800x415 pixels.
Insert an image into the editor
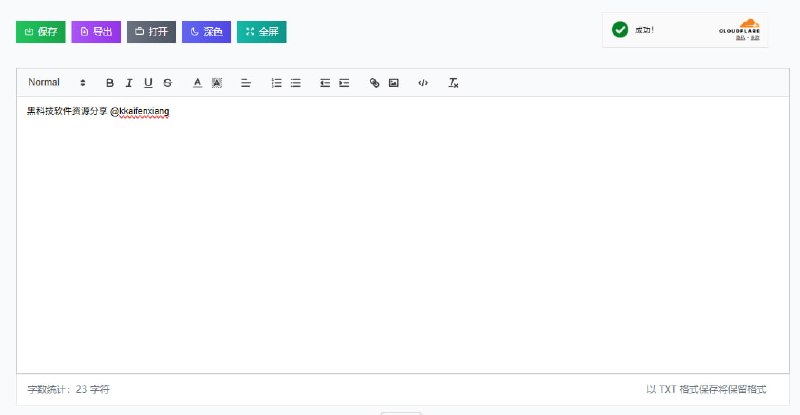(x=394, y=83)
